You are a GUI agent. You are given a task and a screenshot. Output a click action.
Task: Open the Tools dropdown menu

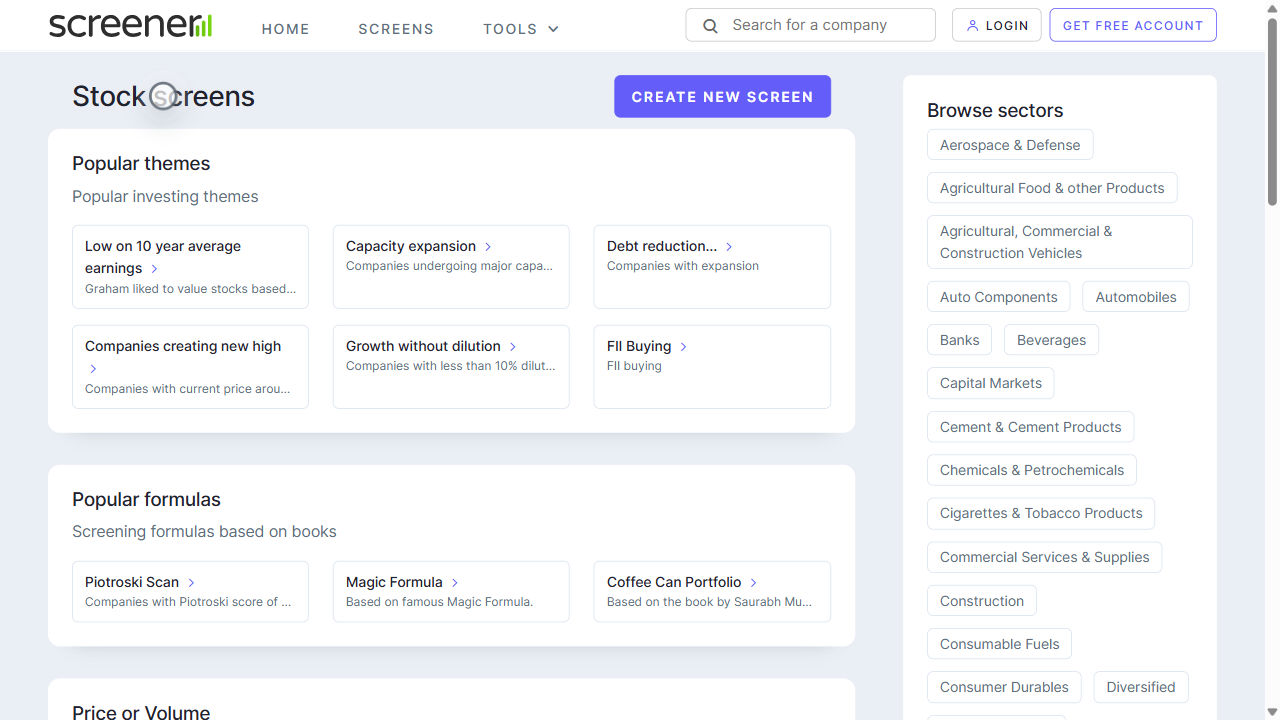coord(520,29)
